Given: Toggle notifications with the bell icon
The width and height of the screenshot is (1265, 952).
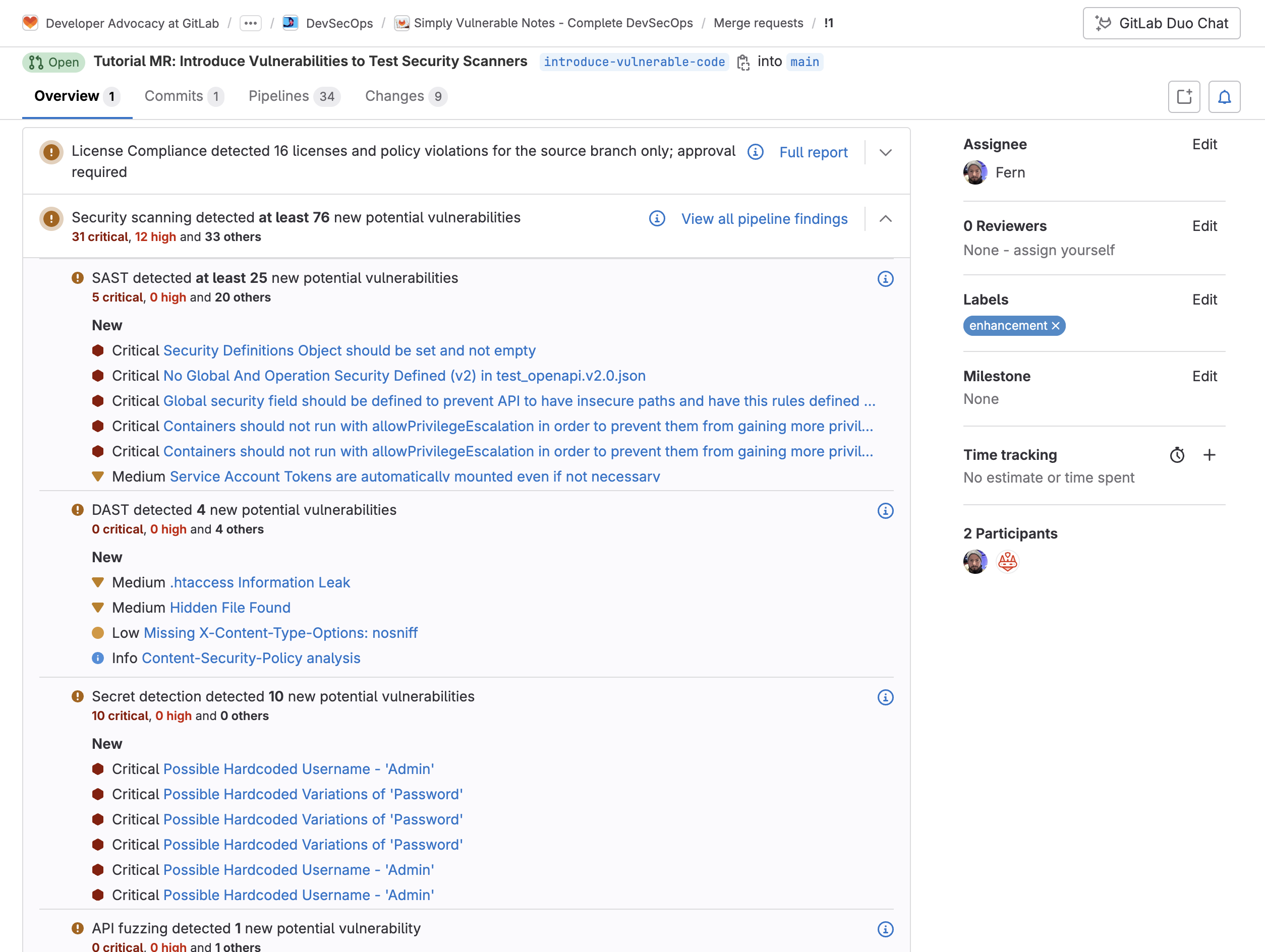Looking at the screenshot, I should pos(1224,97).
